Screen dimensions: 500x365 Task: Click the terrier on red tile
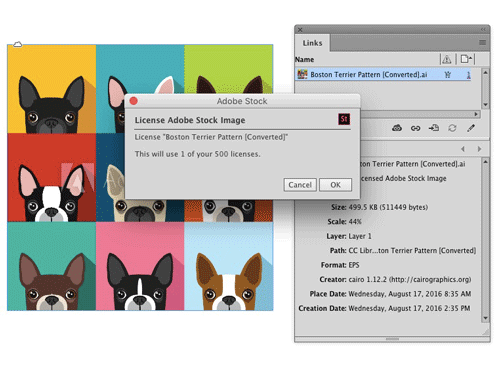(52, 193)
